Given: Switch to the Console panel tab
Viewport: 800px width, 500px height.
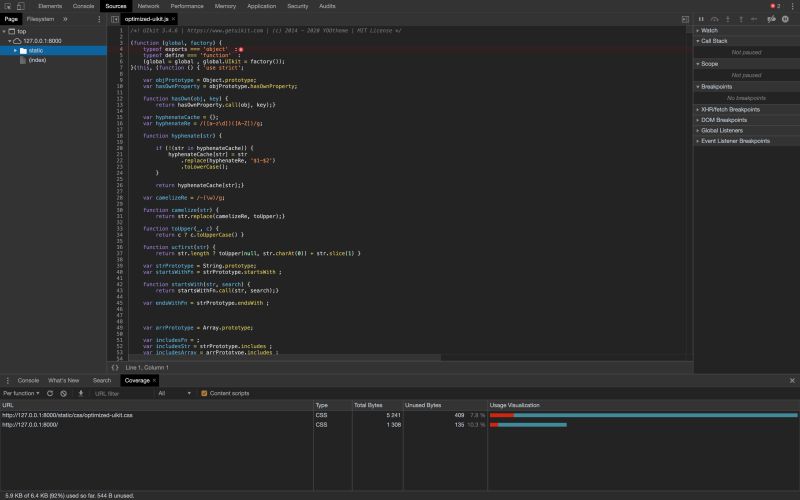Looking at the screenshot, I should [x=84, y=6].
